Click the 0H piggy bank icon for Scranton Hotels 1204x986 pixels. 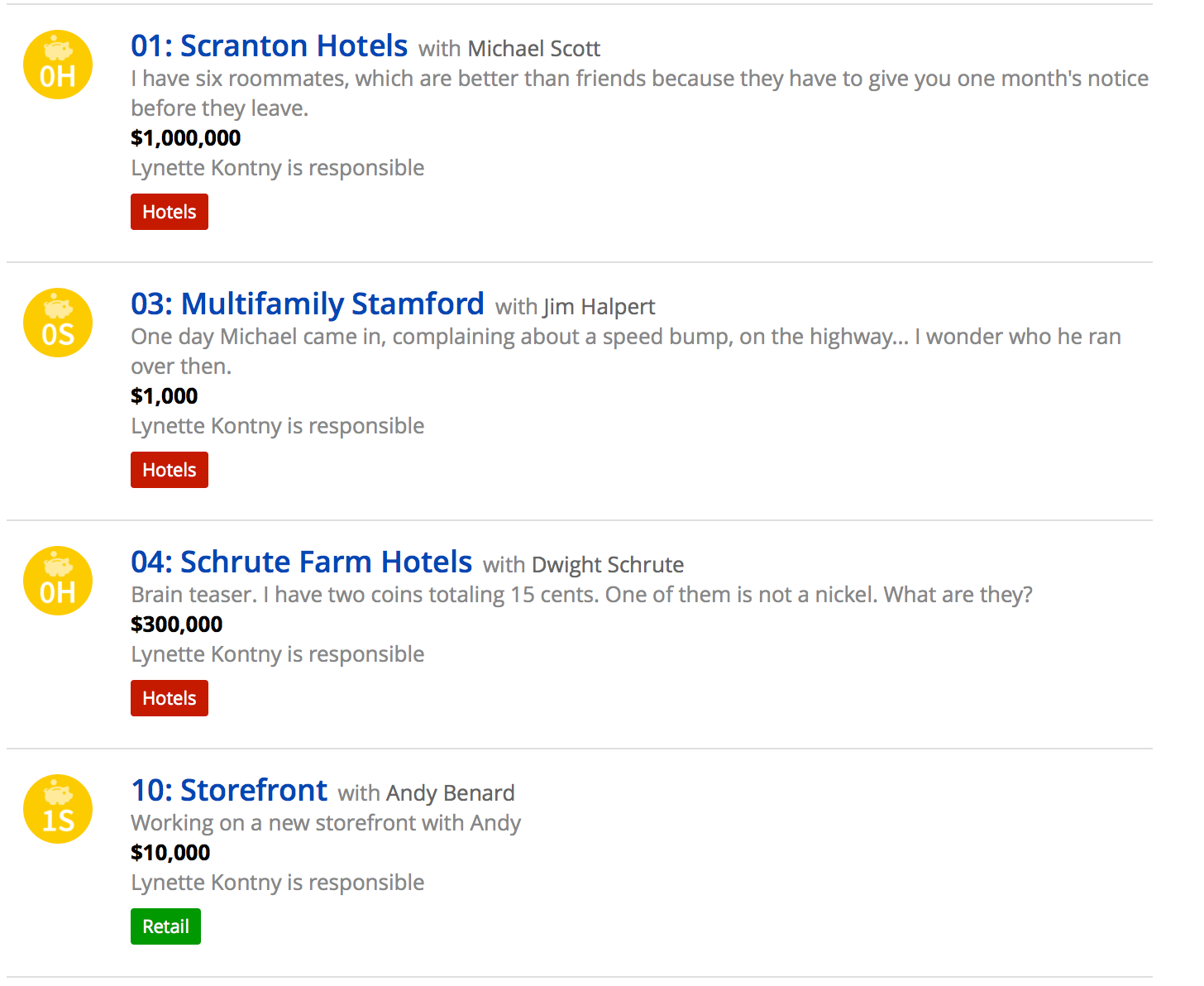click(x=58, y=65)
